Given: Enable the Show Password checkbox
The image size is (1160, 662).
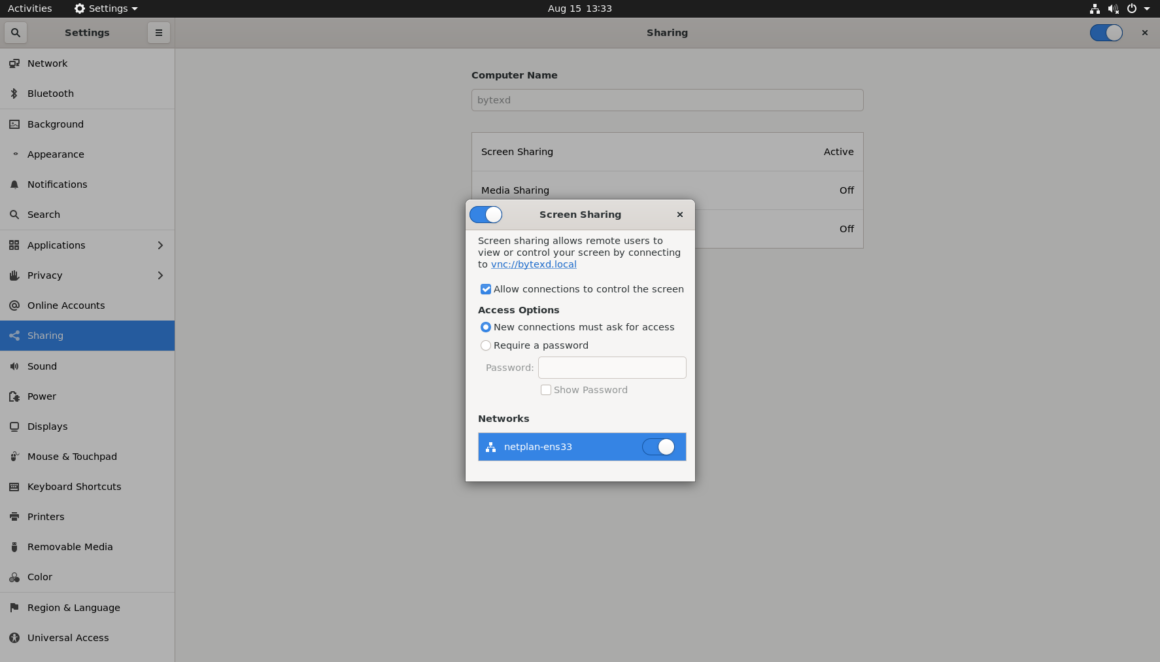Looking at the screenshot, I should (546, 389).
